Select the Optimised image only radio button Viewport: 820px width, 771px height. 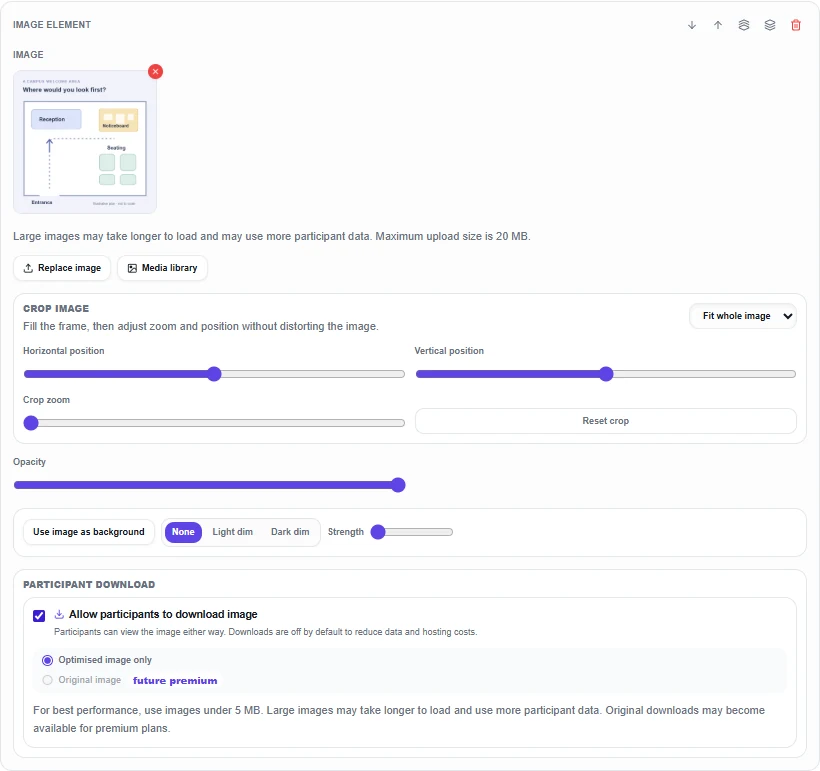[x=48, y=660]
